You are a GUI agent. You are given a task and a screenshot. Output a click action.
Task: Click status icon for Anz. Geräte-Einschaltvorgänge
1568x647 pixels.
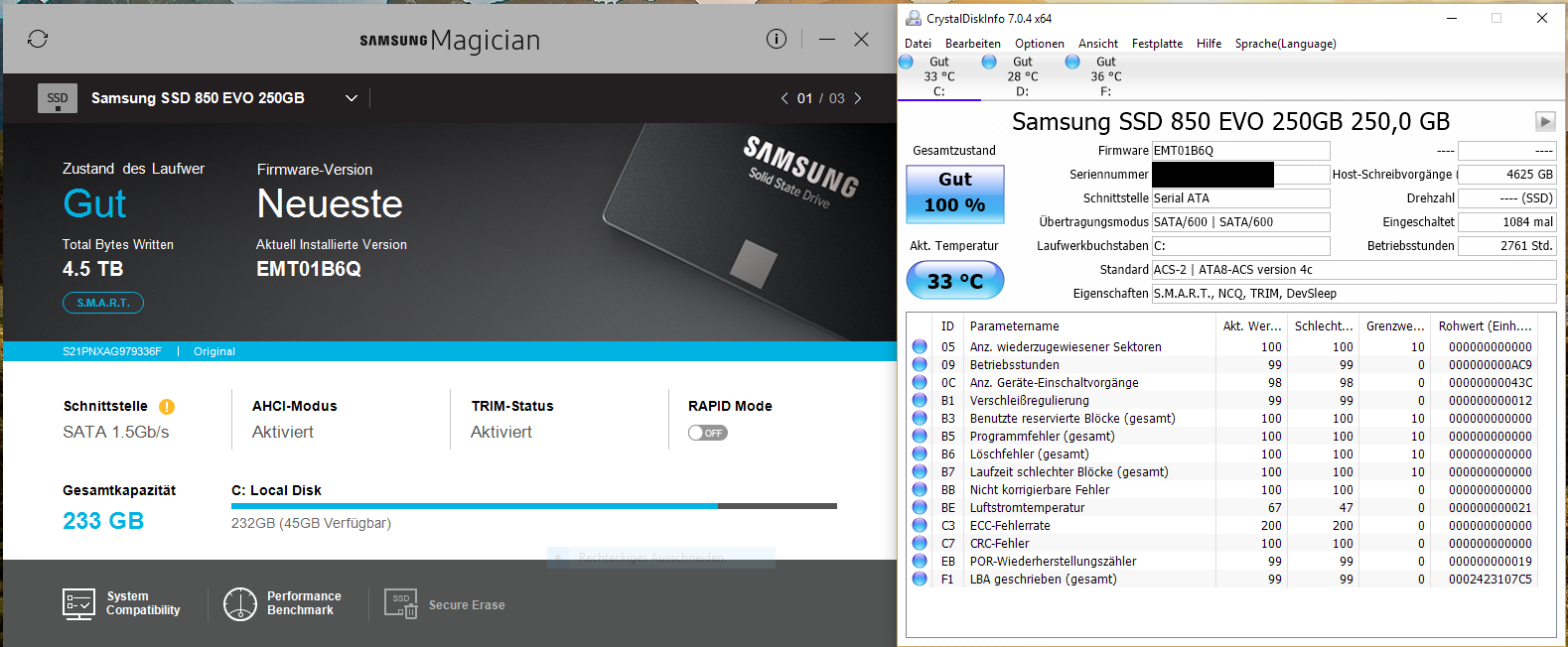coord(920,383)
